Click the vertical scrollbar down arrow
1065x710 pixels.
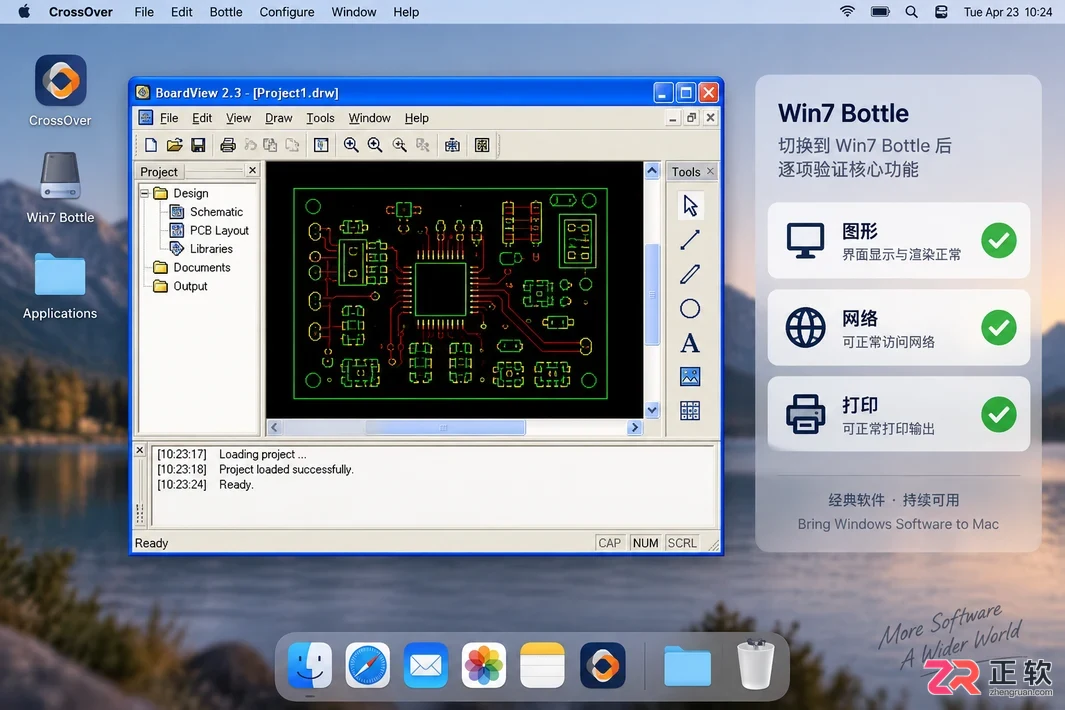pyautogui.click(x=652, y=410)
